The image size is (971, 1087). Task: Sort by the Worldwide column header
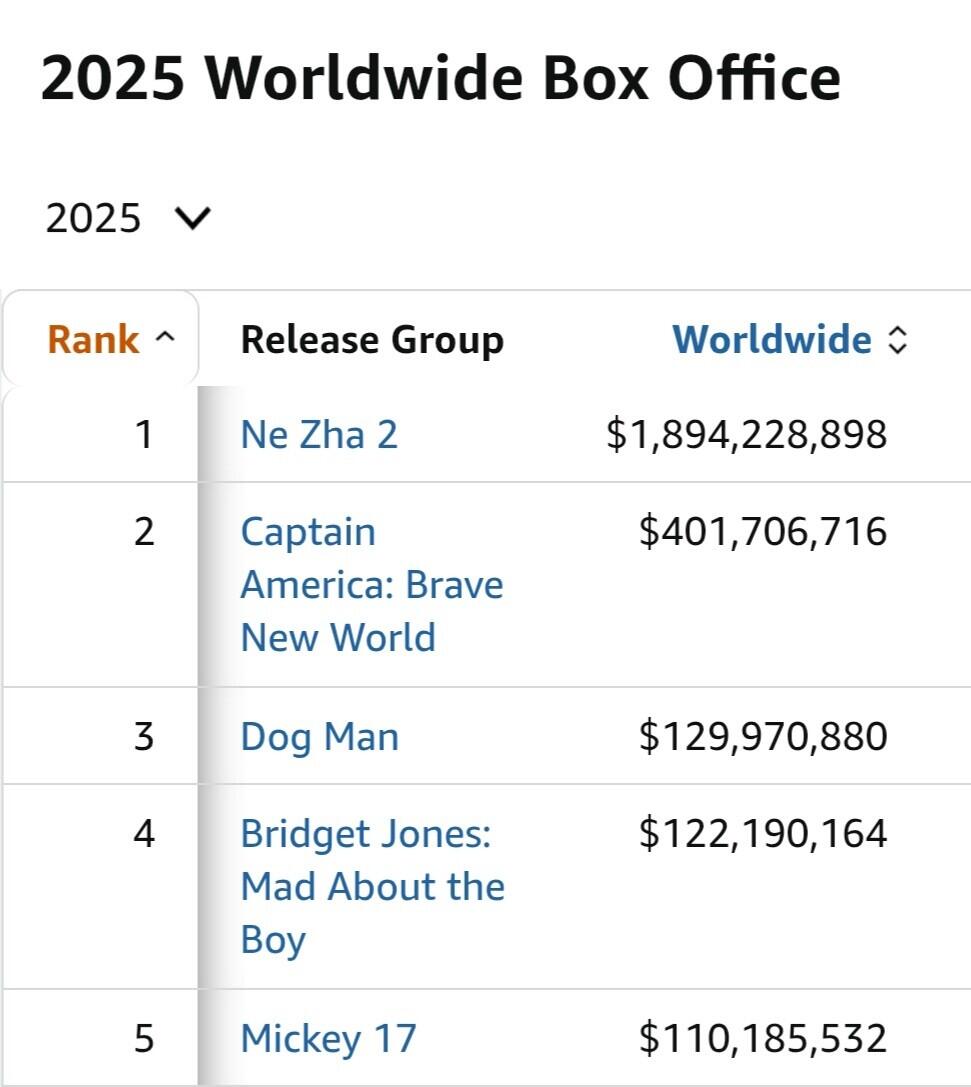(x=772, y=340)
